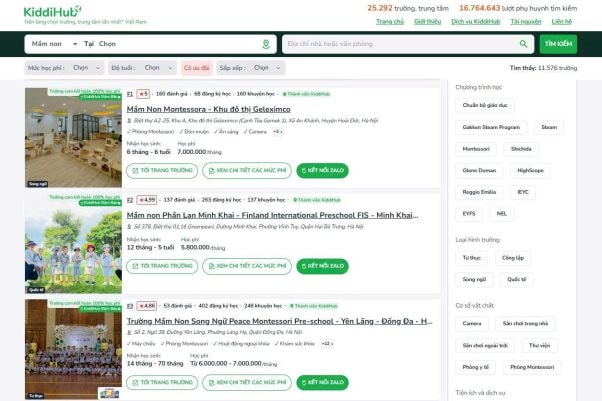Open Liên hệ page
The width and height of the screenshot is (602, 401).
coord(562,22)
